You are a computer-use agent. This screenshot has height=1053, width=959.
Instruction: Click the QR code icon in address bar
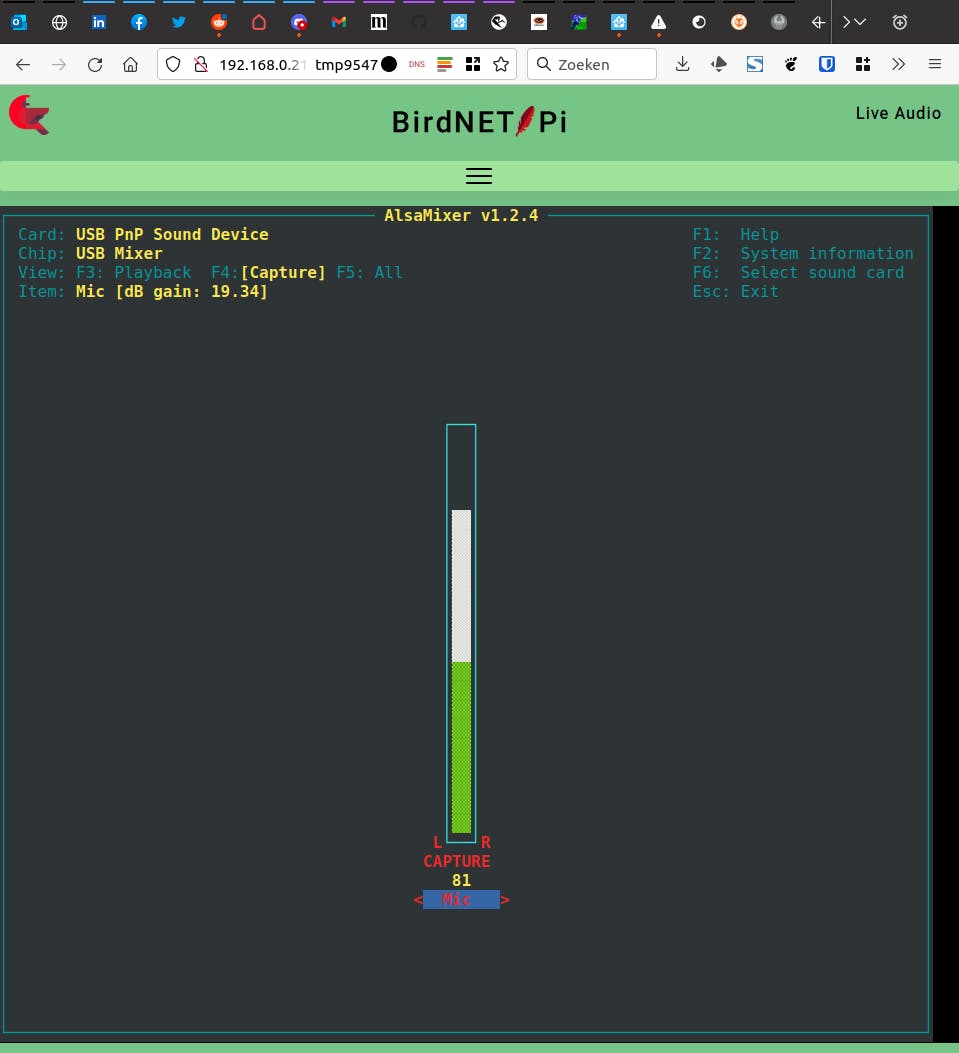tap(473, 64)
